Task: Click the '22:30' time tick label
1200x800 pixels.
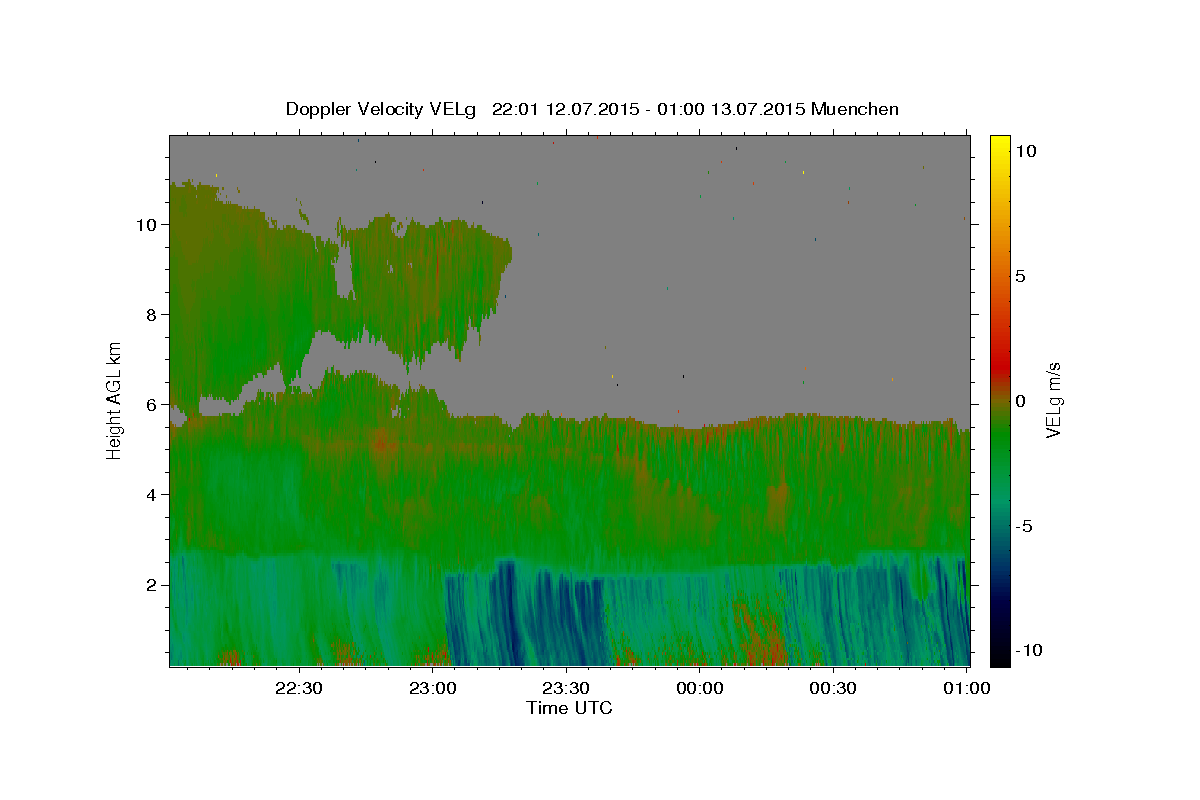Action: click(299, 688)
